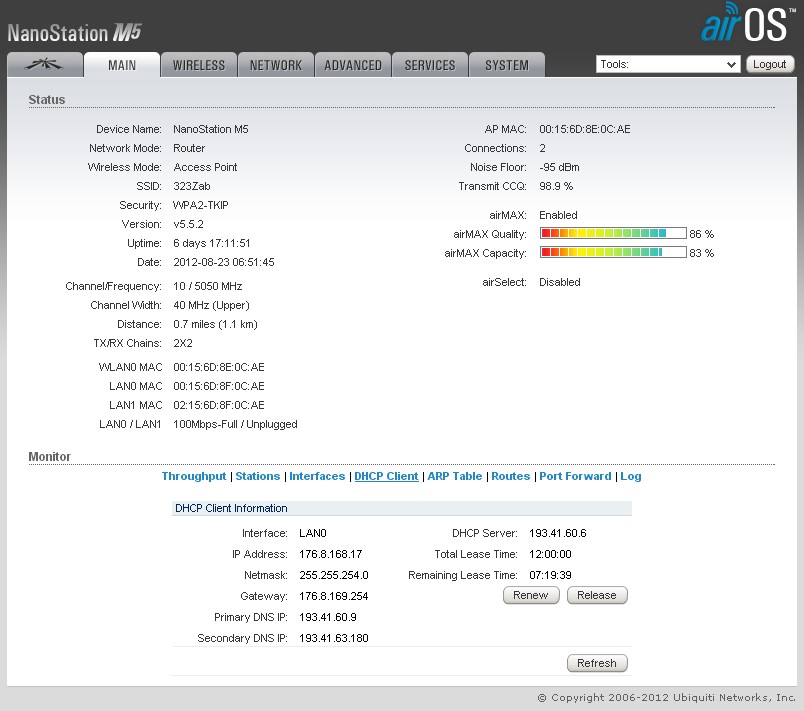Select the Wireless Mode value Access Point
This screenshot has width=804, height=711.
[205, 167]
